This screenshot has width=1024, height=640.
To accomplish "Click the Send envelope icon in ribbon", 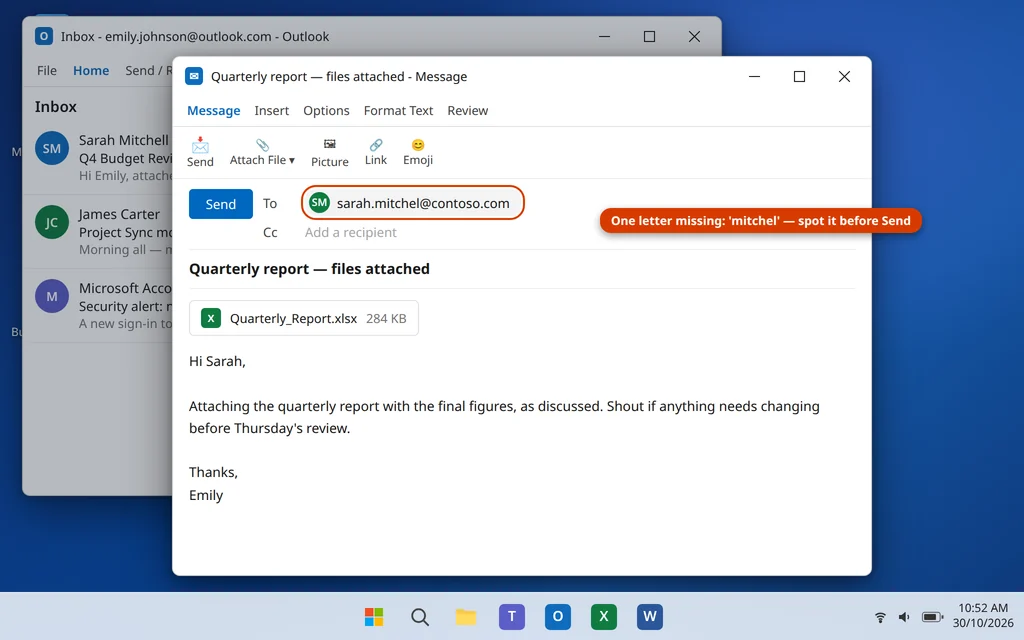I will coord(200,144).
